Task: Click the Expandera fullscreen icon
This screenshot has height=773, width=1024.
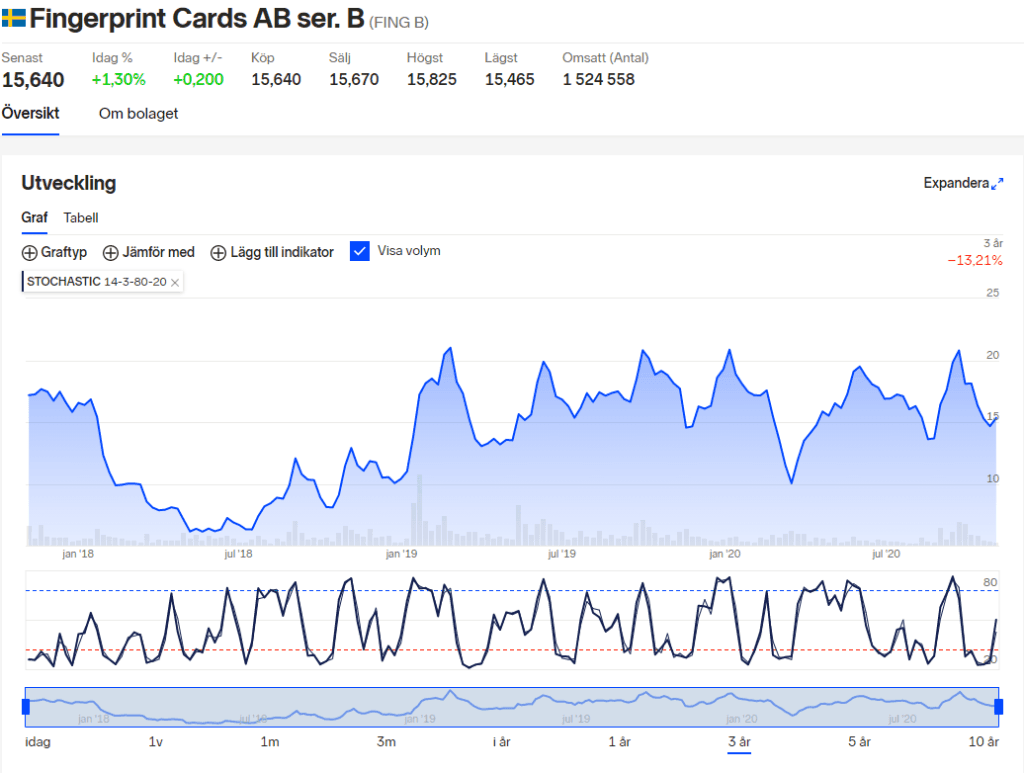Action: pyautogui.click(x=998, y=183)
